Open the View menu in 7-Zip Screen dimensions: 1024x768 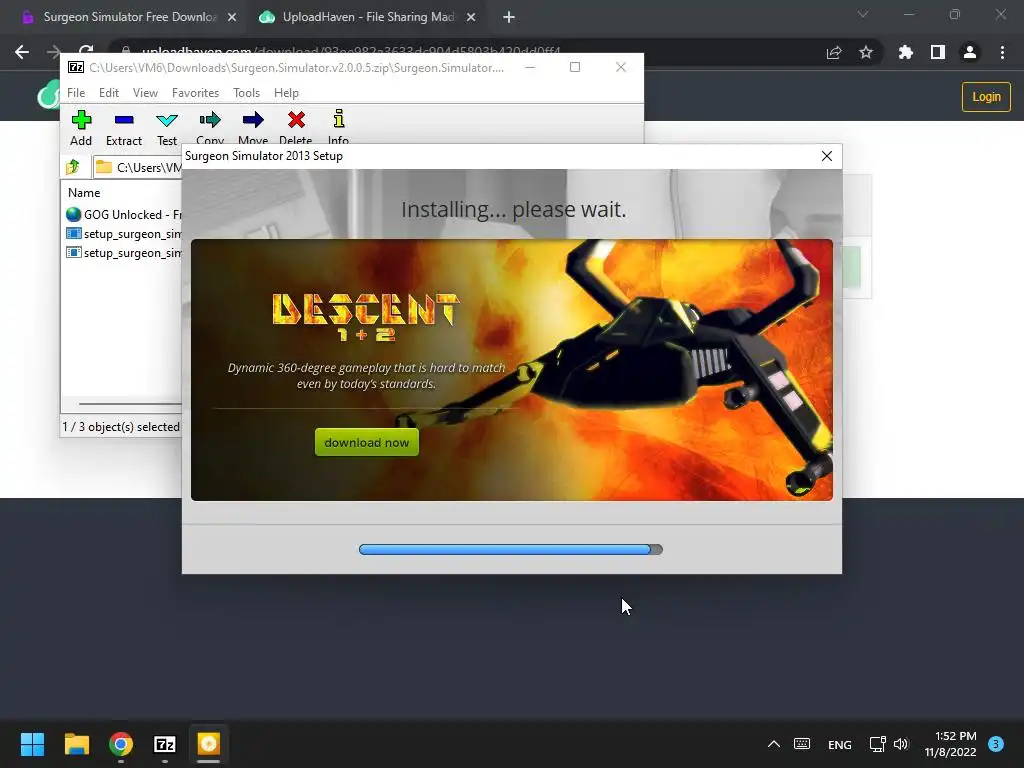point(145,93)
